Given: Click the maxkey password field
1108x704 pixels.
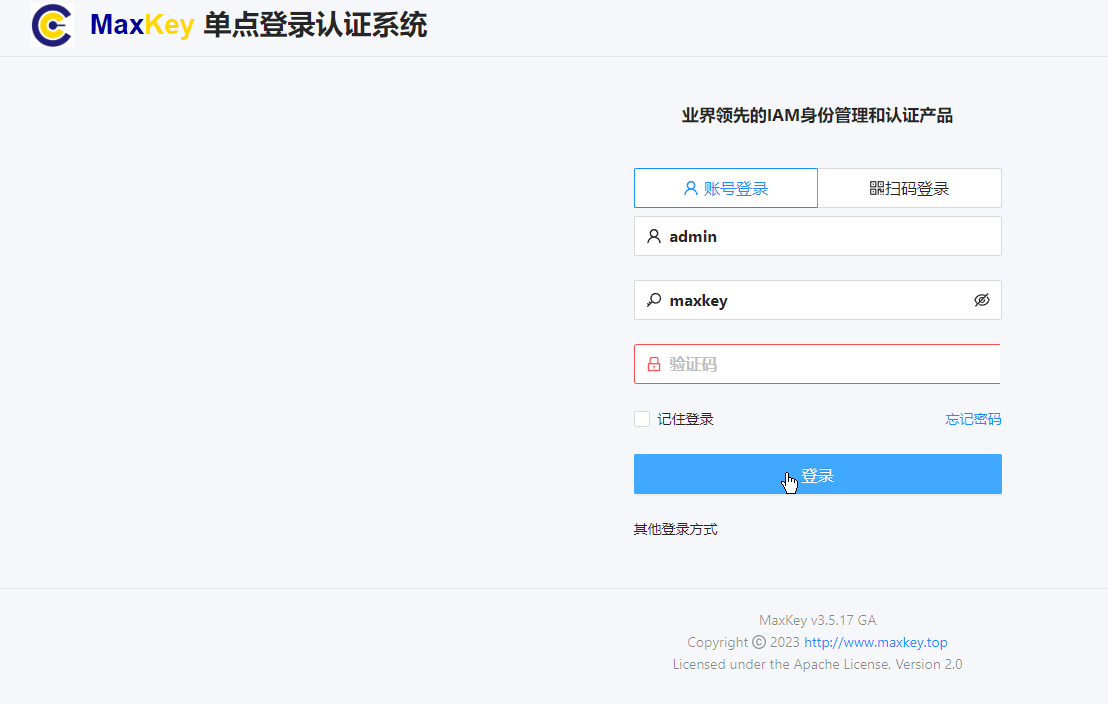Looking at the screenshot, I should [x=817, y=300].
